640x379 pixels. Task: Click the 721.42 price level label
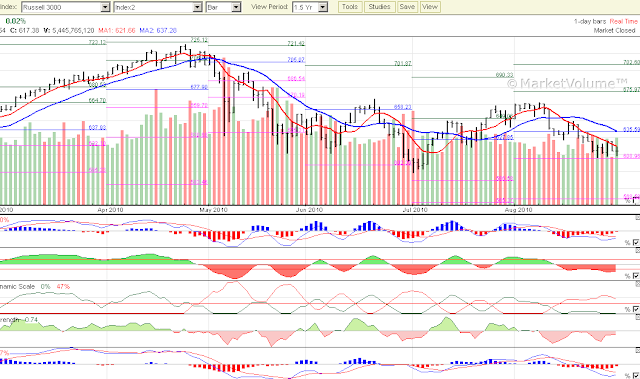coord(296,43)
